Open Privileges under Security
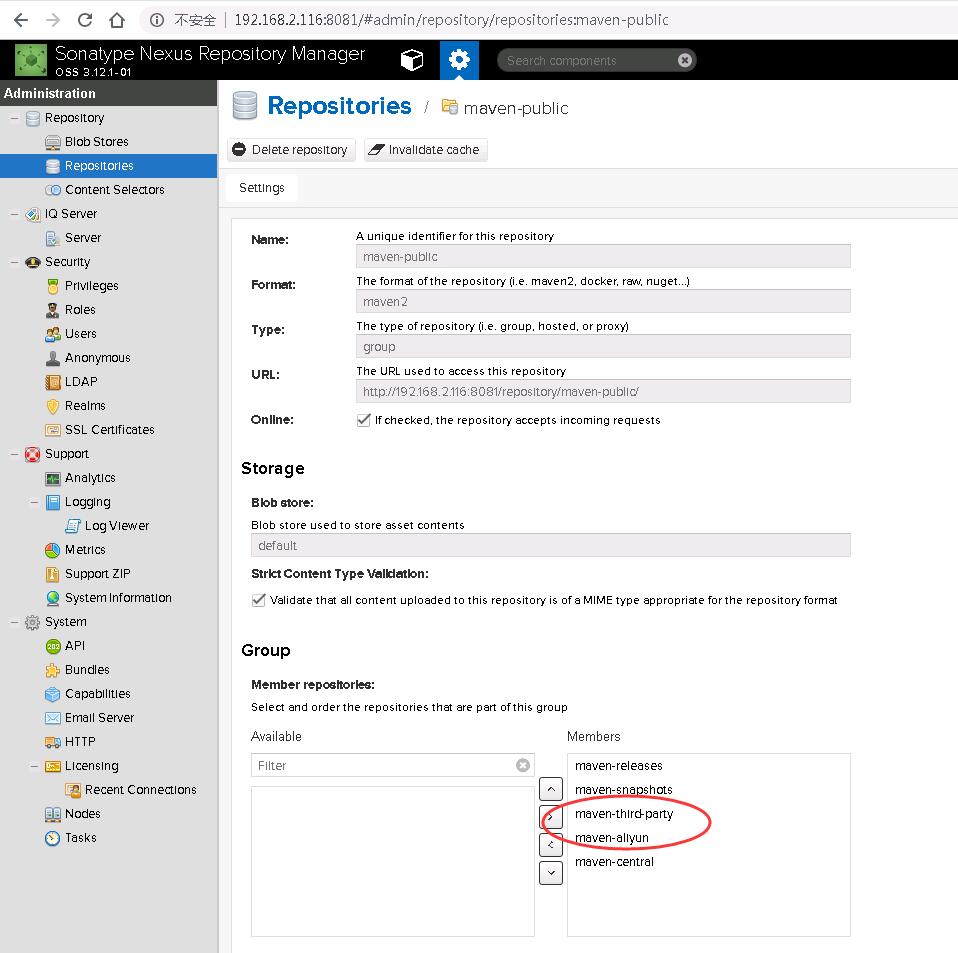 tap(91, 286)
